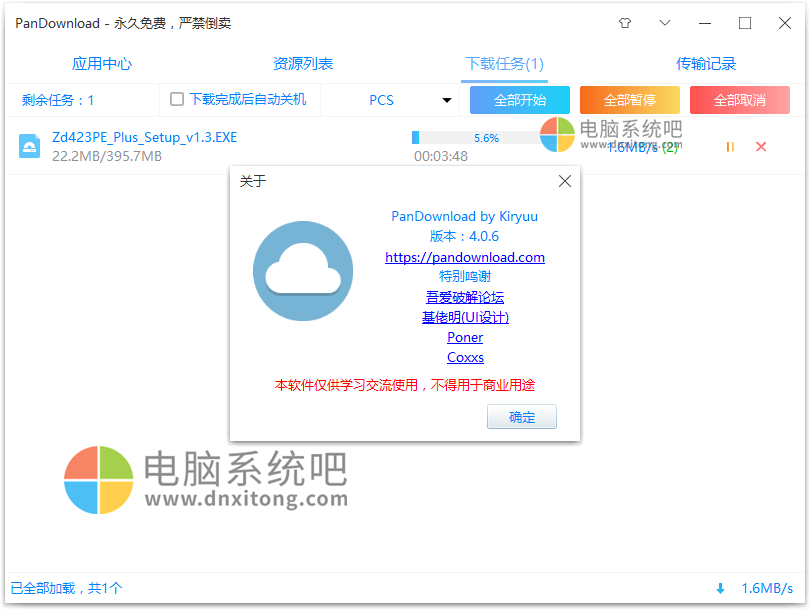Click the download speed arrow icon in status bar
The width and height of the screenshot is (810, 610).
coord(721,588)
